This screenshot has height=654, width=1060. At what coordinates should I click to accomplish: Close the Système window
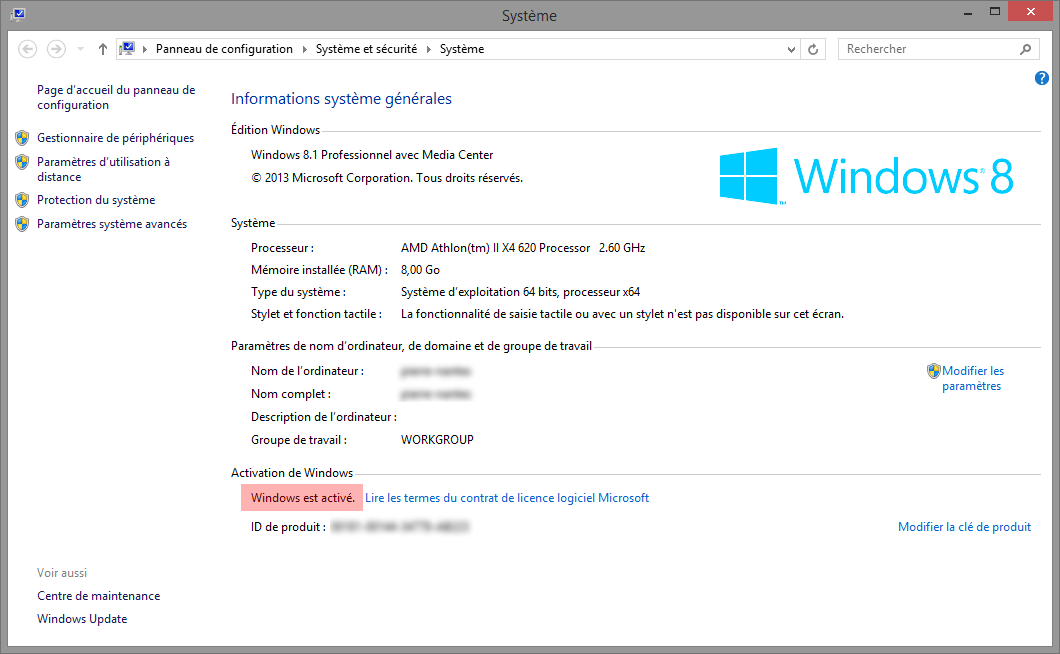1030,11
